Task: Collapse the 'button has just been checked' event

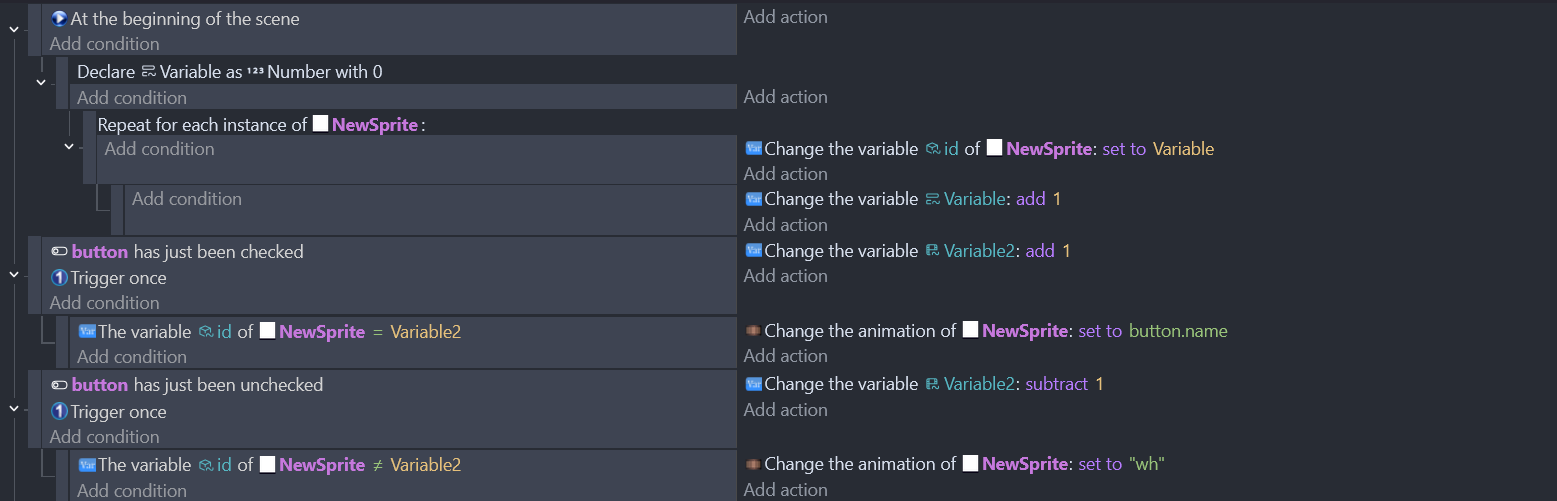Action: pyautogui.click(x=14, y=273)
